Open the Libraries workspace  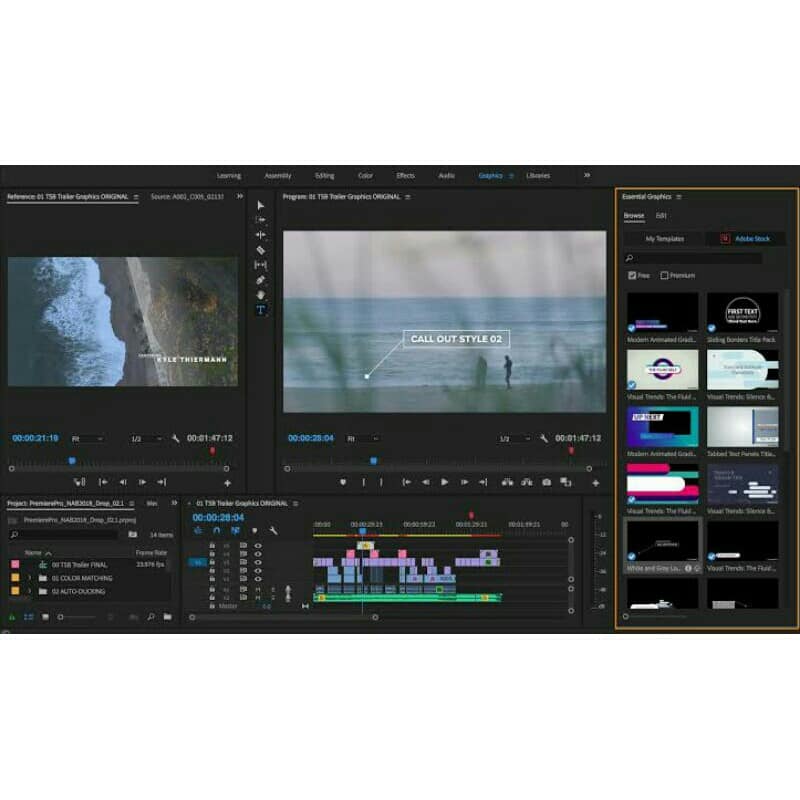[x=538, y=176]
